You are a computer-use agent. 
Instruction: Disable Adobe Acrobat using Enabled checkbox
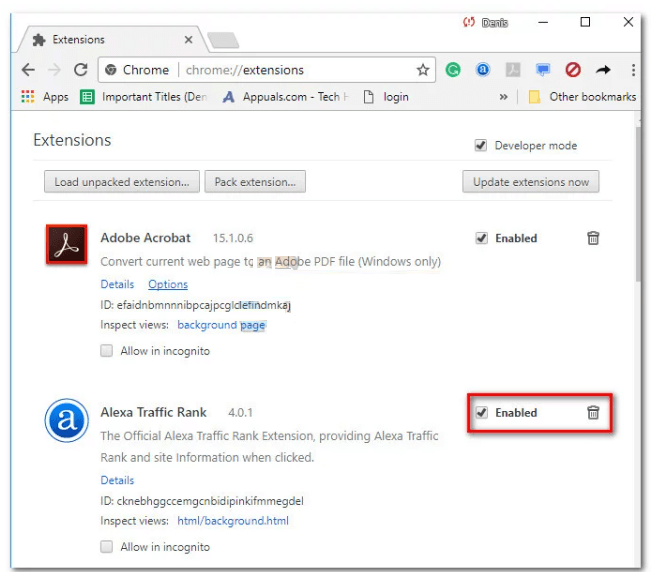(481, 238)
